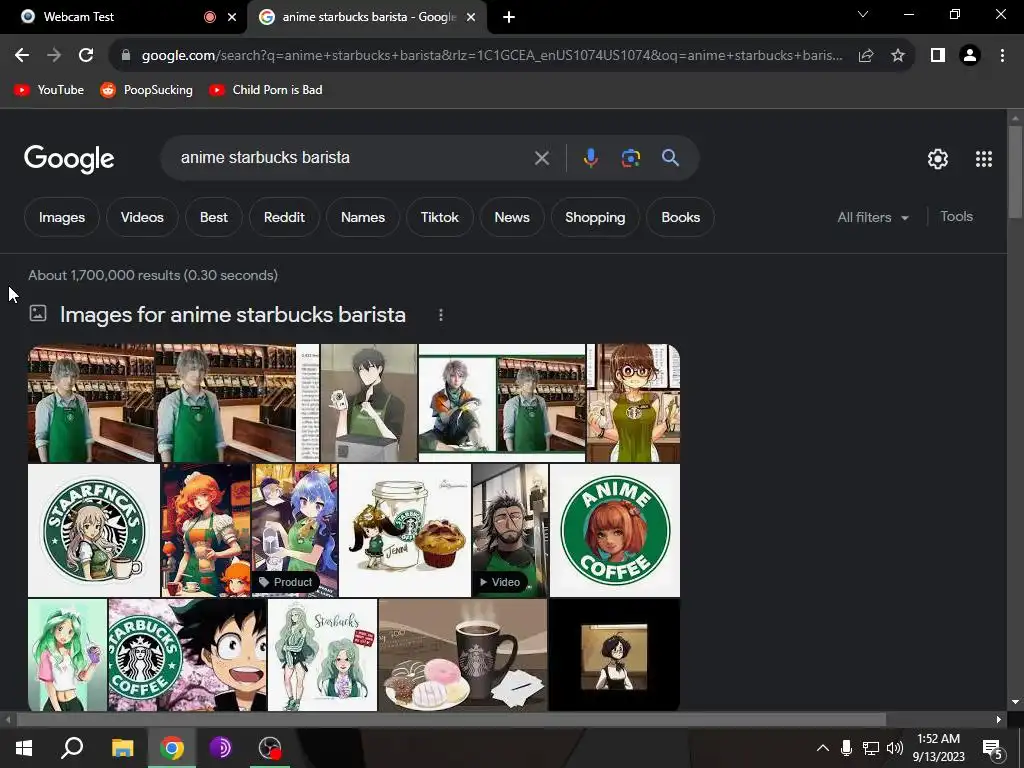Viewport: 1024px width, 768px height.
Task: Open the purple Tor Browser taskbar icon
Action: (x=221, y=748)
